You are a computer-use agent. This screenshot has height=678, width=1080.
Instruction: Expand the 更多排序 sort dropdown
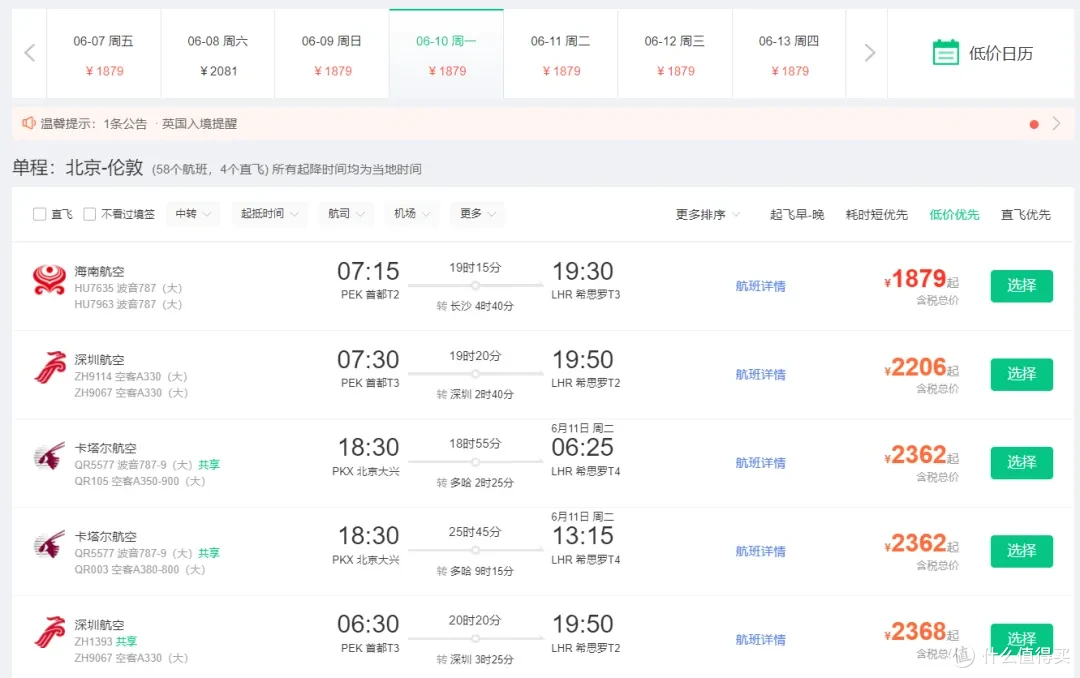(x=707, y=215)
